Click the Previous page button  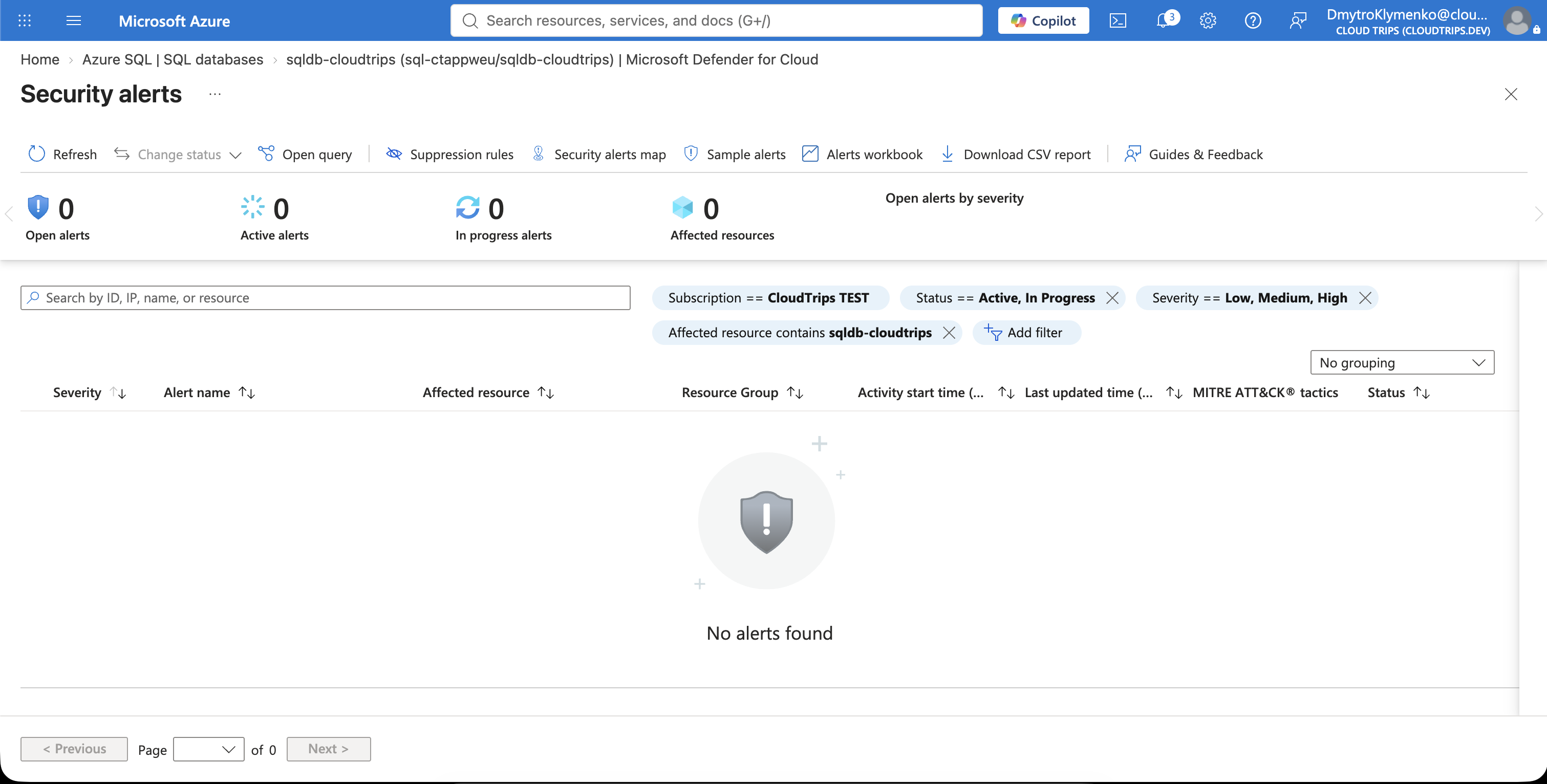click(x=74, y=749)
